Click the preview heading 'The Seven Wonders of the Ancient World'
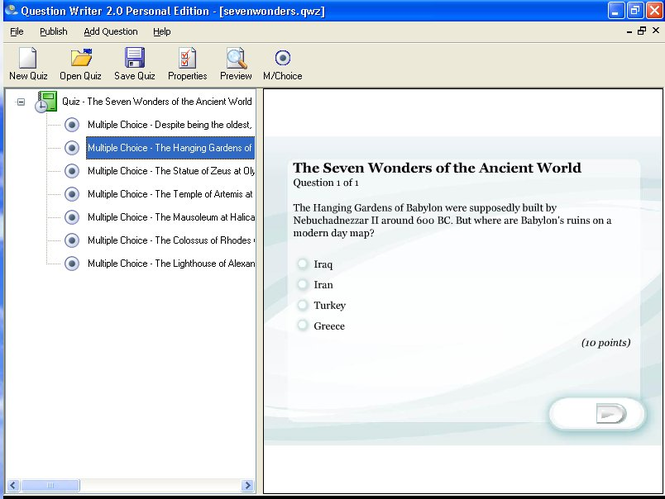 tap(437, 168)
